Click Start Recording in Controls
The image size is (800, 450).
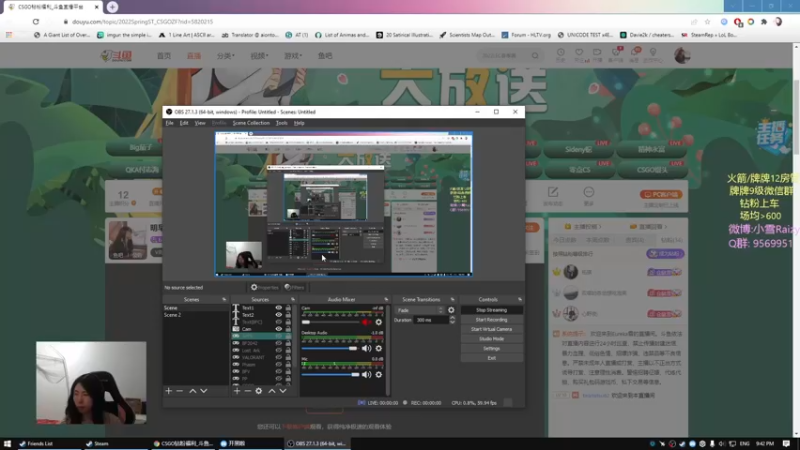tap(491, 320)
